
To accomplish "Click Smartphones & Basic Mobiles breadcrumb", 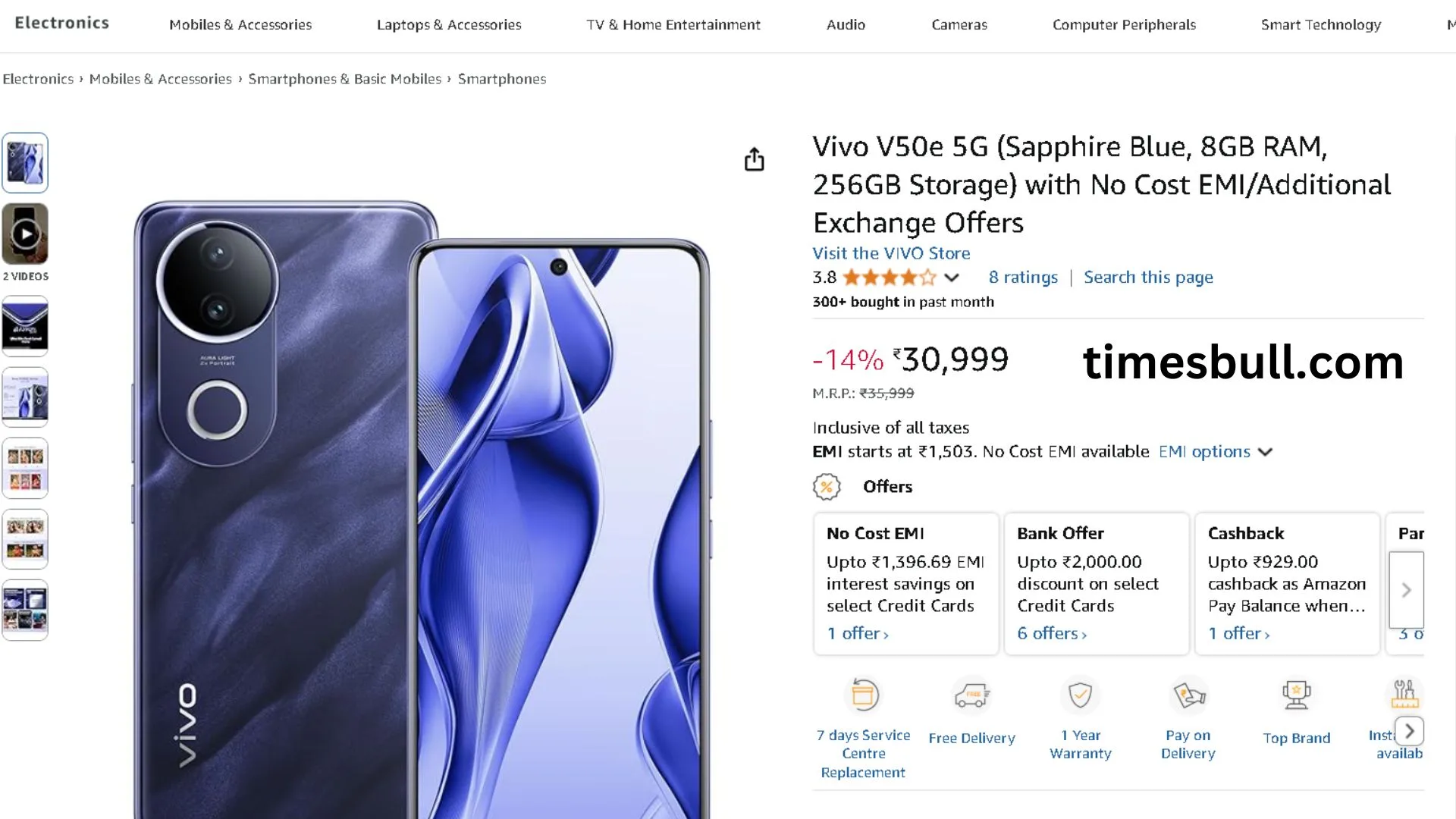I will (x=344, y=79).
